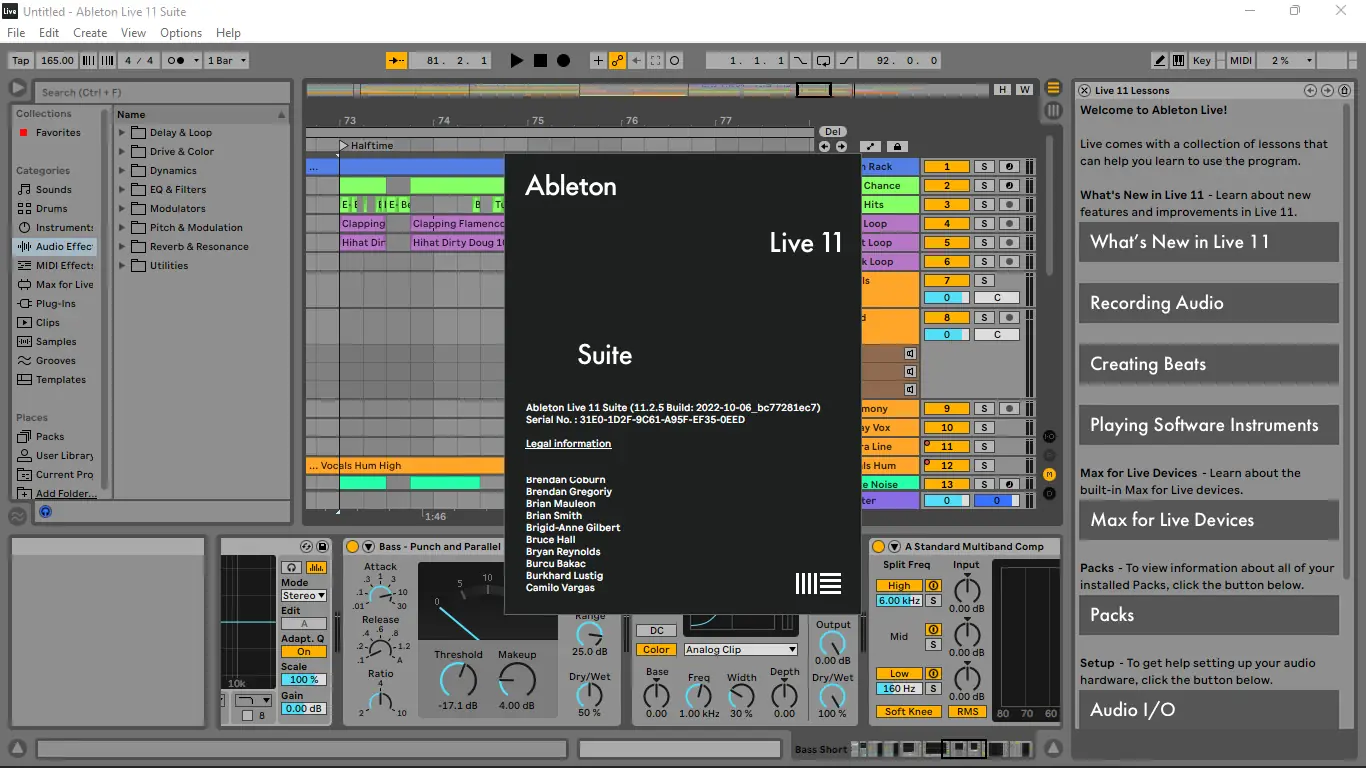Toggle the Follow playback button
The image size is (1366, 768).
pos(397,61)
